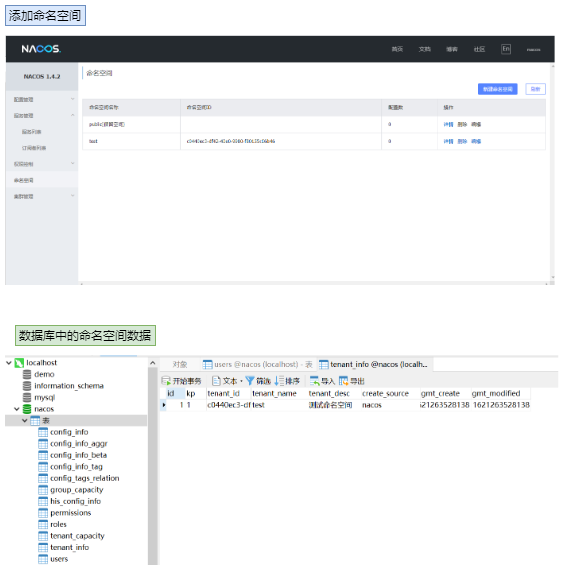This screenshot has width=565, height=571.
Task: Click the his_config_info table icon
Action: 43,501
